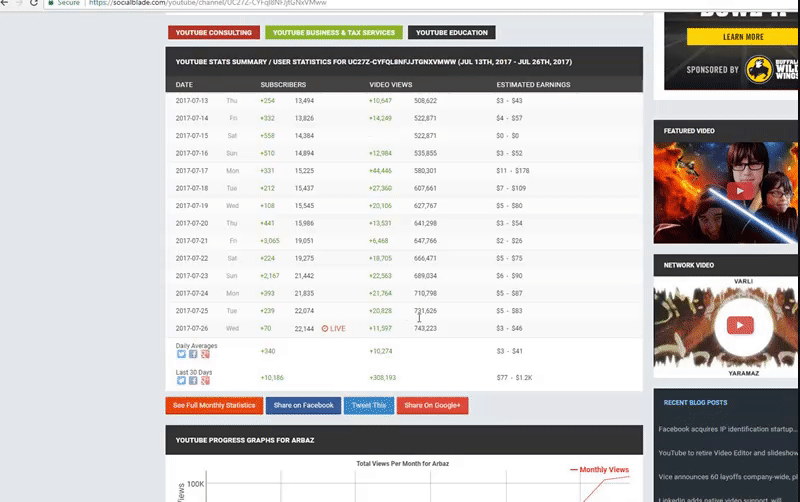Screen dimensions: 800x502
Task: Click the Share on Facebook button
Action: tap(304, 406)
